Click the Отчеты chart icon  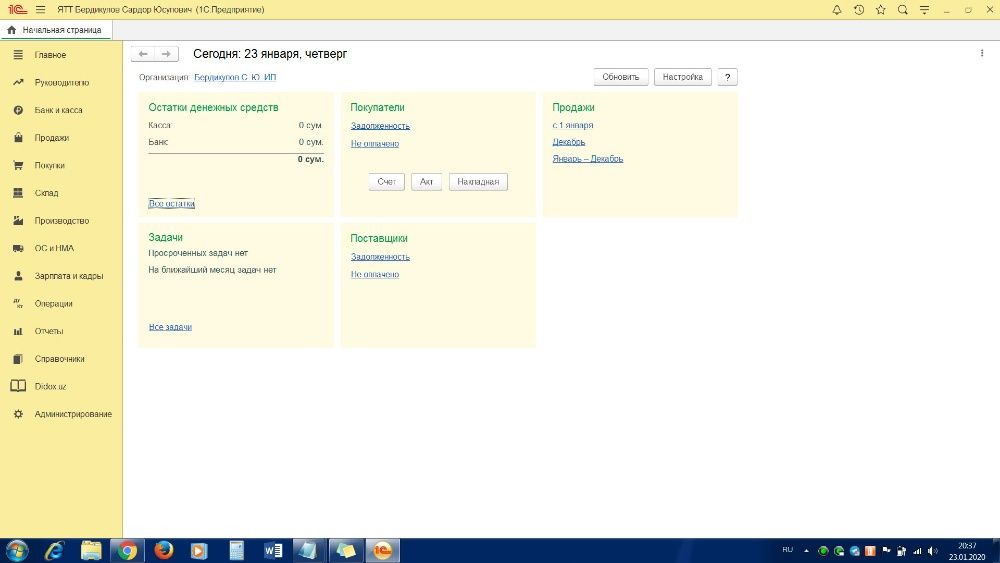coord(18,332)
